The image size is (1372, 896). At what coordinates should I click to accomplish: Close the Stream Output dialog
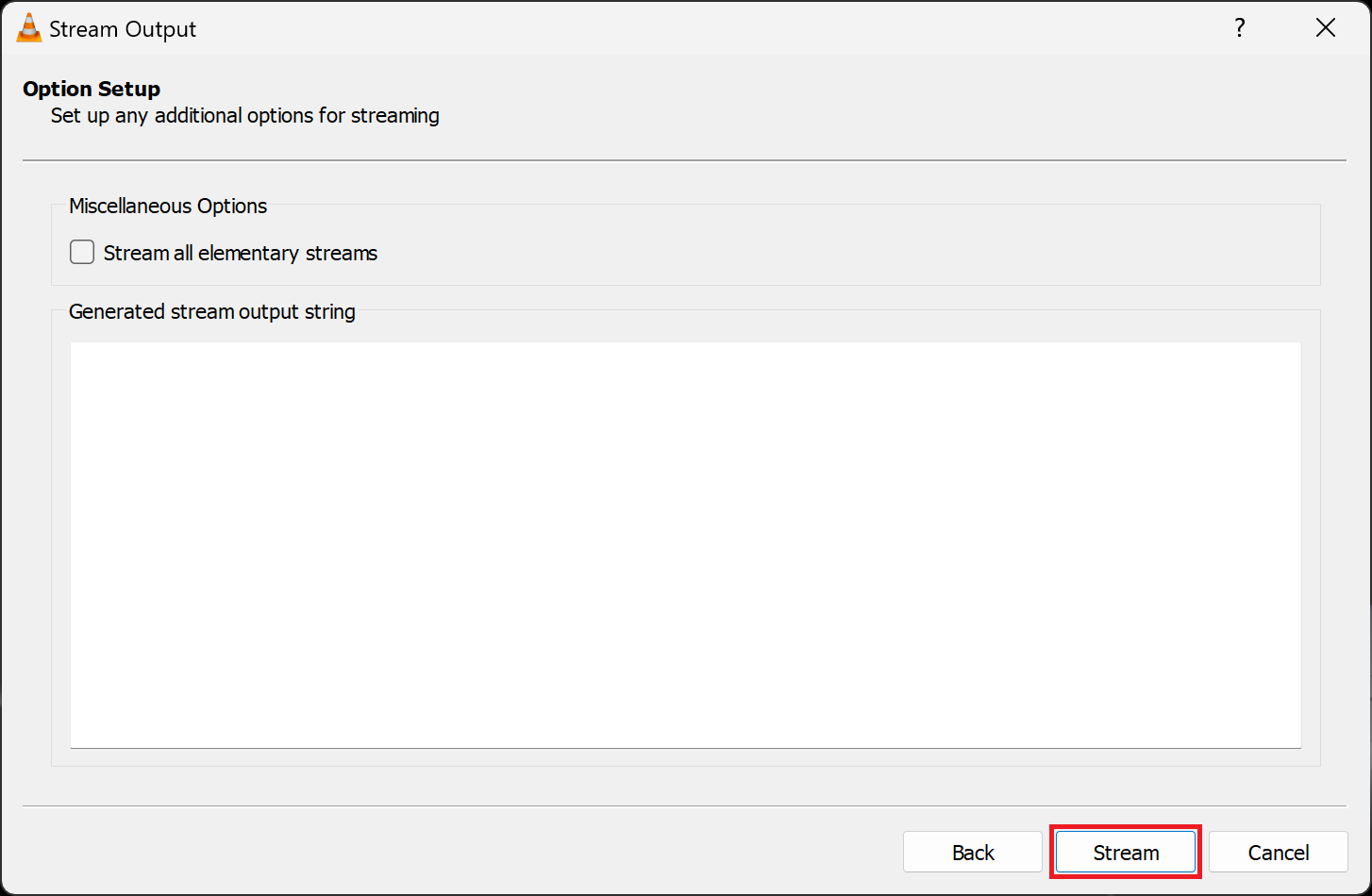point(1325,28)
